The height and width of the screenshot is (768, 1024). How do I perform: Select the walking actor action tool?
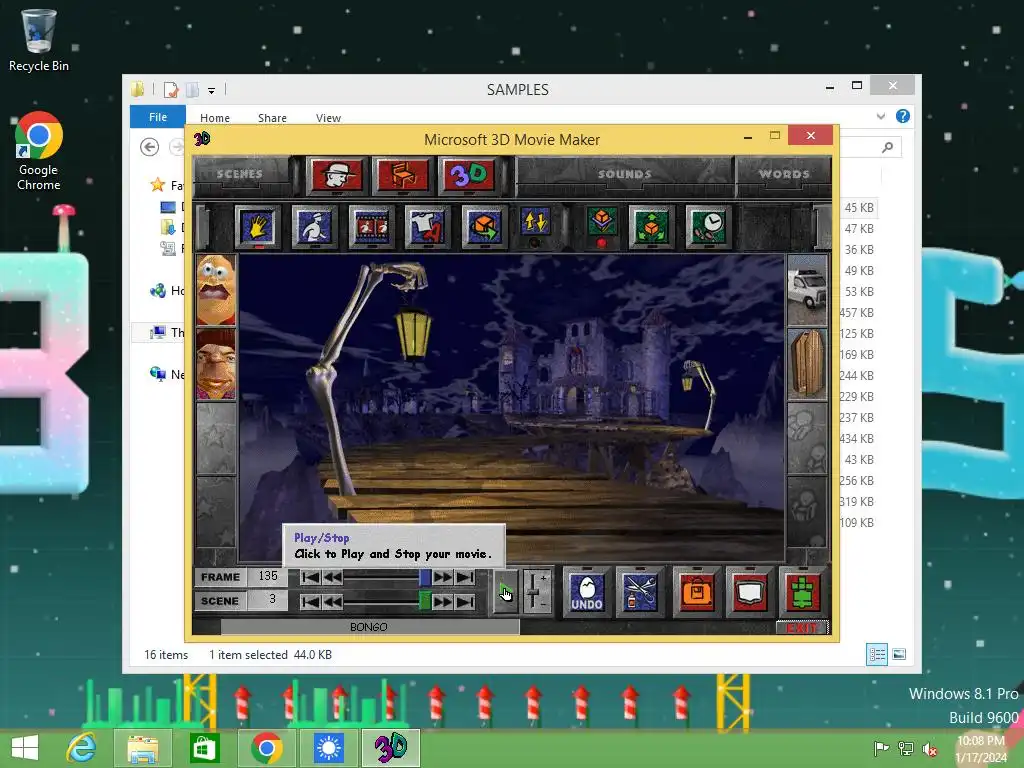pos(315,227)
